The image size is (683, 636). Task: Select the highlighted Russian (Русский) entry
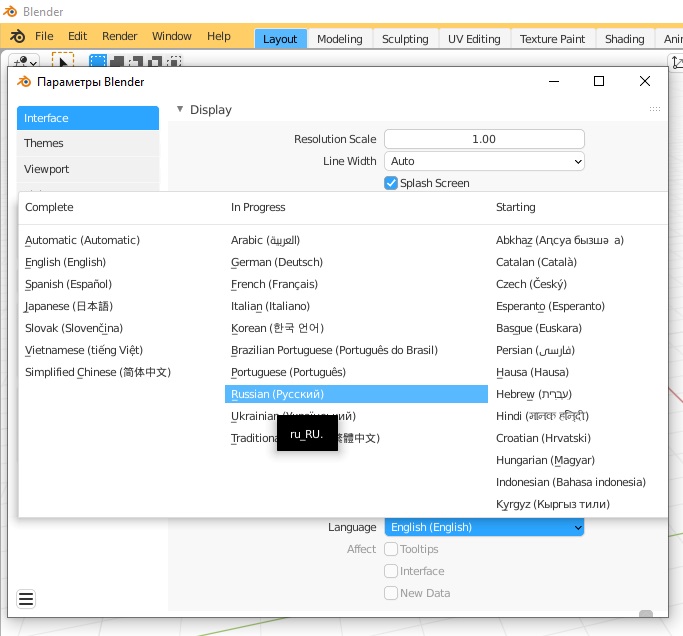[356, 394]
